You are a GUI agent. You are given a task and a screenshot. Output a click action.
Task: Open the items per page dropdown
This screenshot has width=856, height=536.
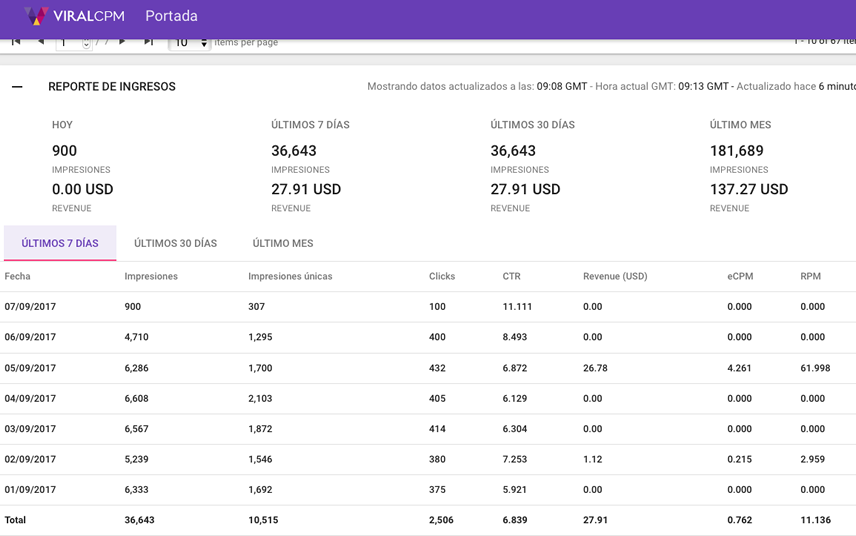coord(189,43)
